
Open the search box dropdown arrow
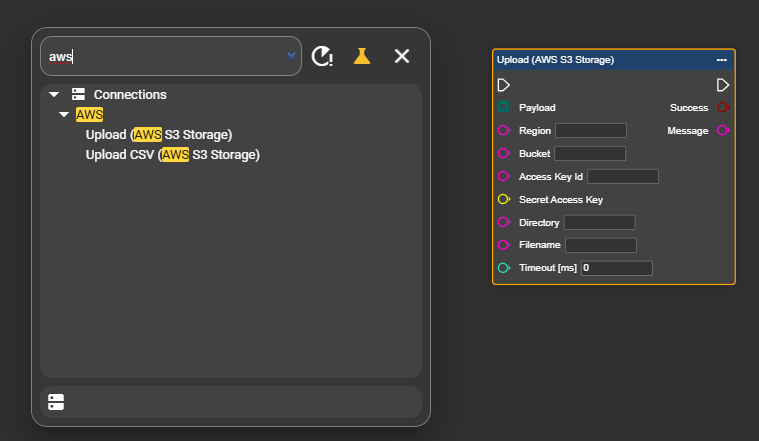tap(291, 56)
